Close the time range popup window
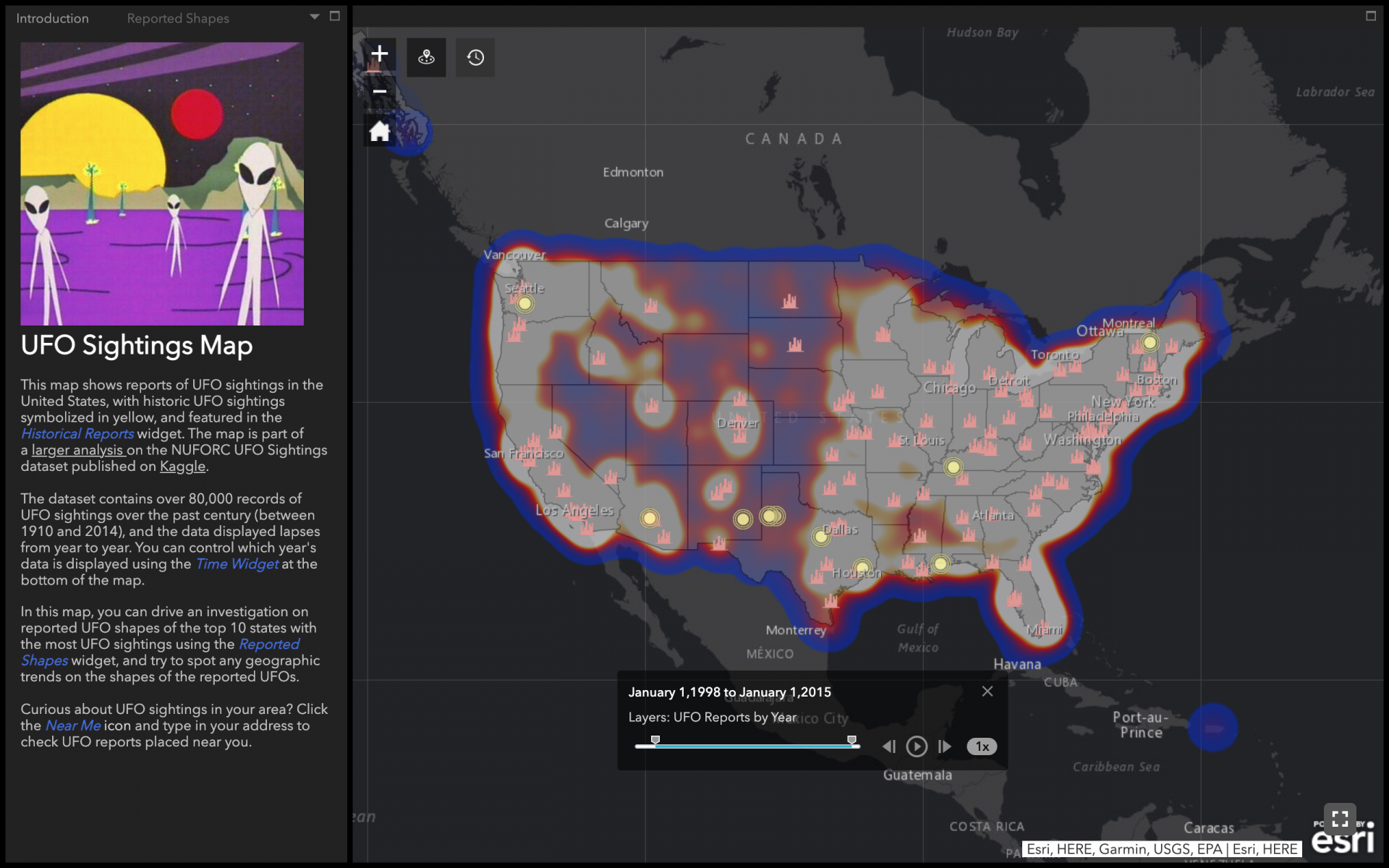Image resolution: width=1389 pixels, height=868 pixels. pyautogui.click(x=988, y=691)
